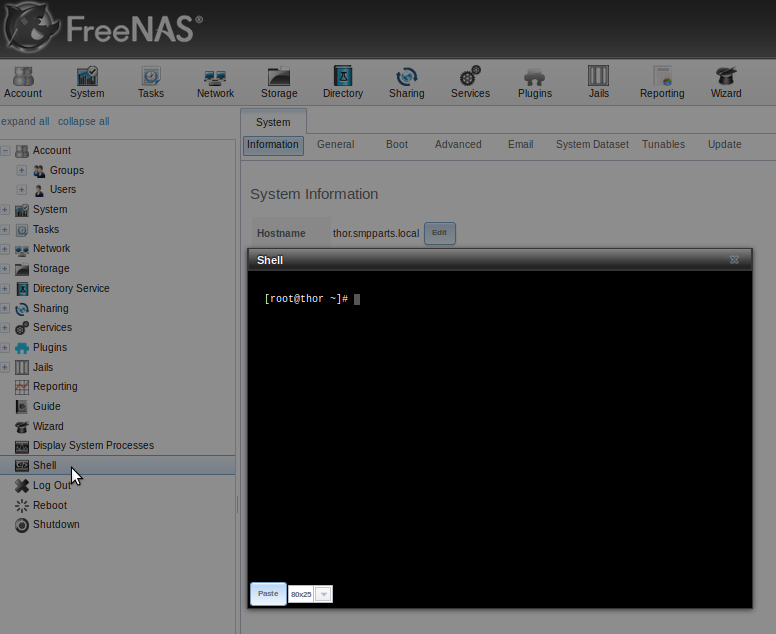
Task: Open Tasks in the top toolbar
Action: coord(151,83)
